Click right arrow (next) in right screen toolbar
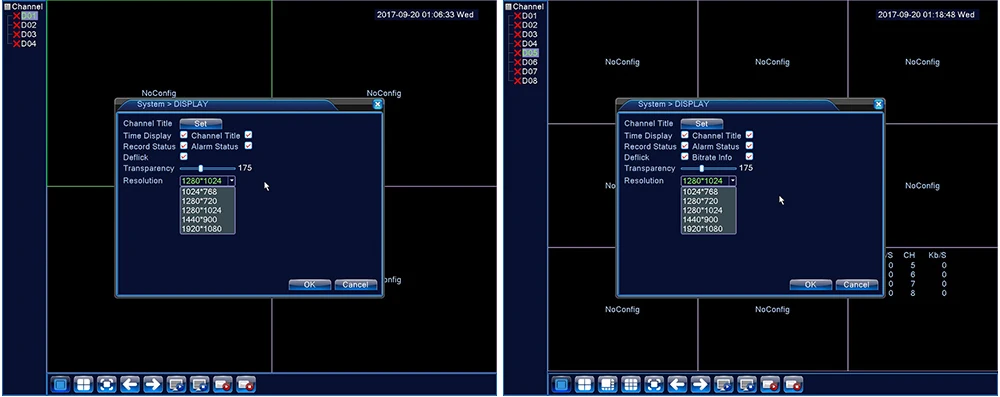The width and height of the screenshot is (1000, 397). tap(700, 384)
